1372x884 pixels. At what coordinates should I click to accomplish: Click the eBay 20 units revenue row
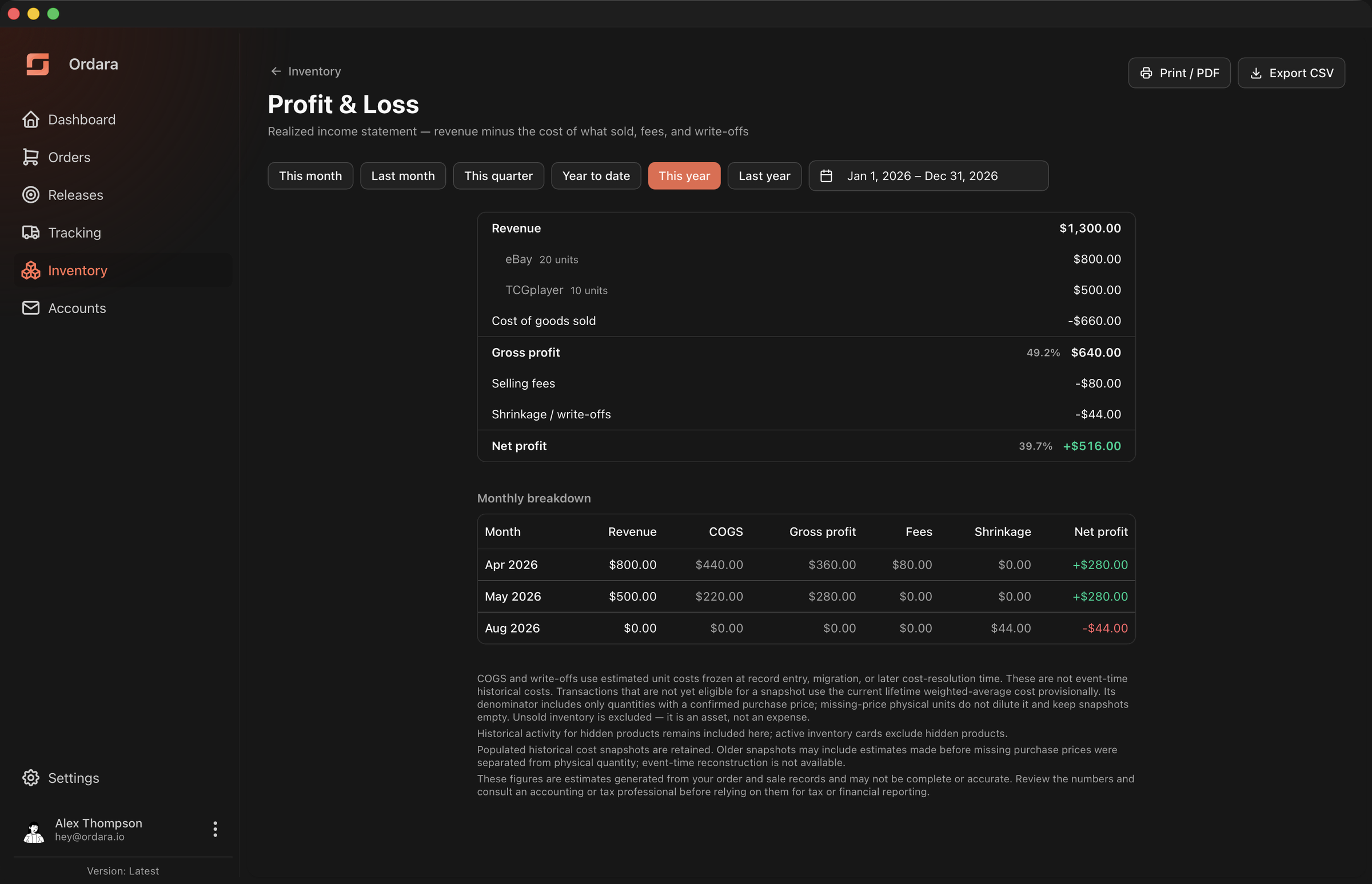tap(805, 259)
